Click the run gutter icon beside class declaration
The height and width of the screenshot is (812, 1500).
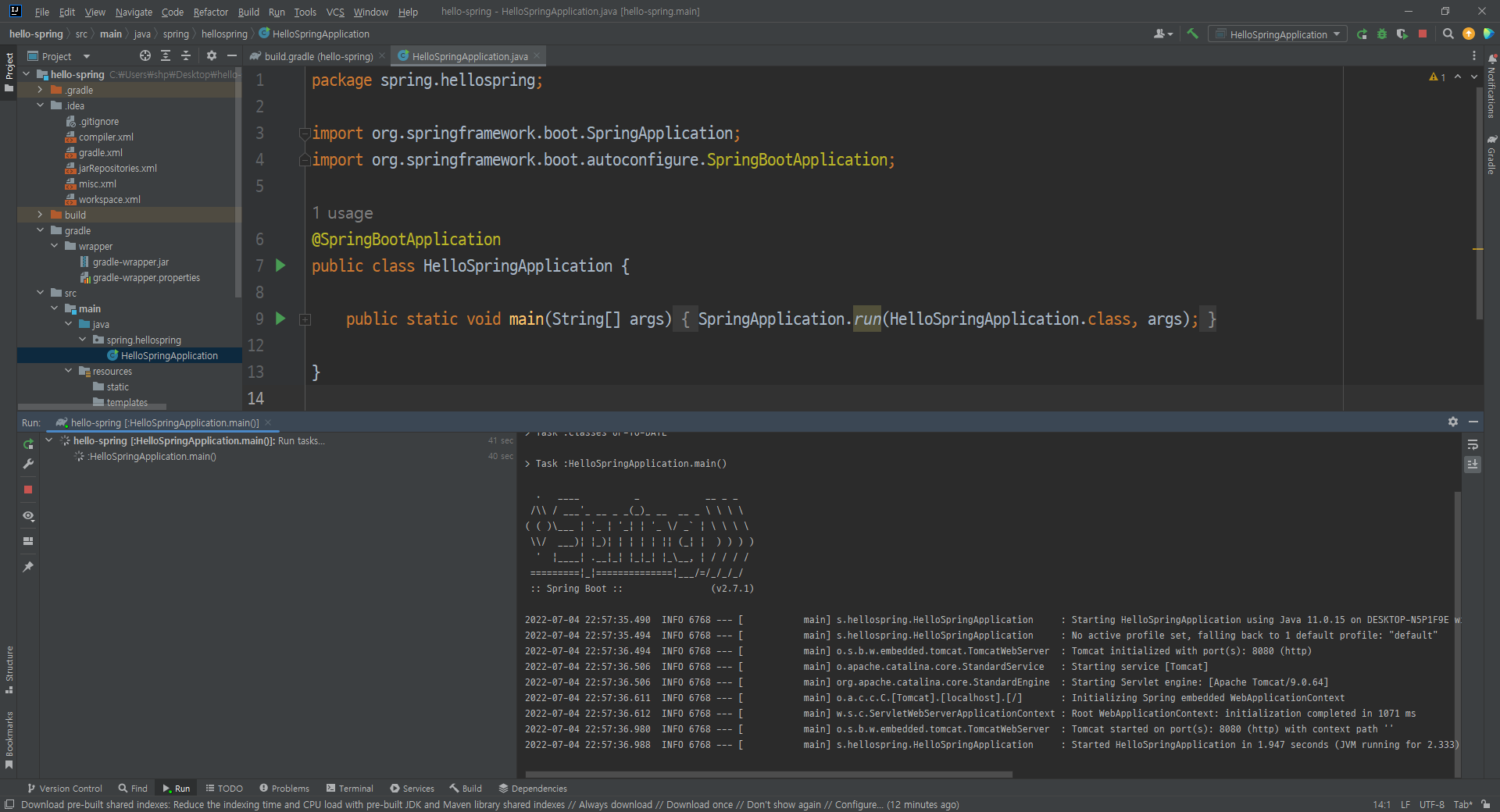coord(280,265)
